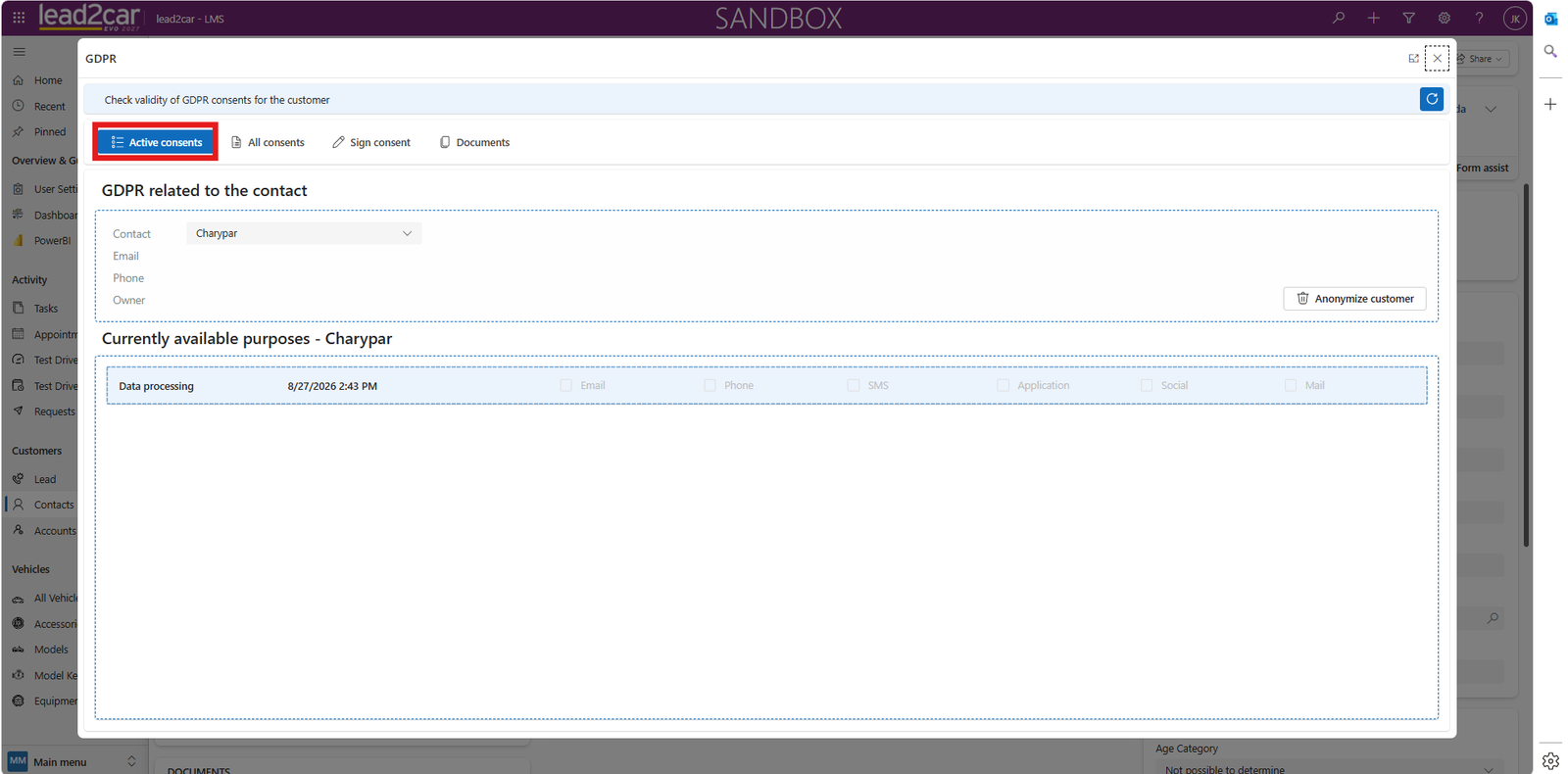Image resolution: width=1568 pixels, height=774 pixels.
Task: Open the Outlook icon in side panel
Action: 1550,19
